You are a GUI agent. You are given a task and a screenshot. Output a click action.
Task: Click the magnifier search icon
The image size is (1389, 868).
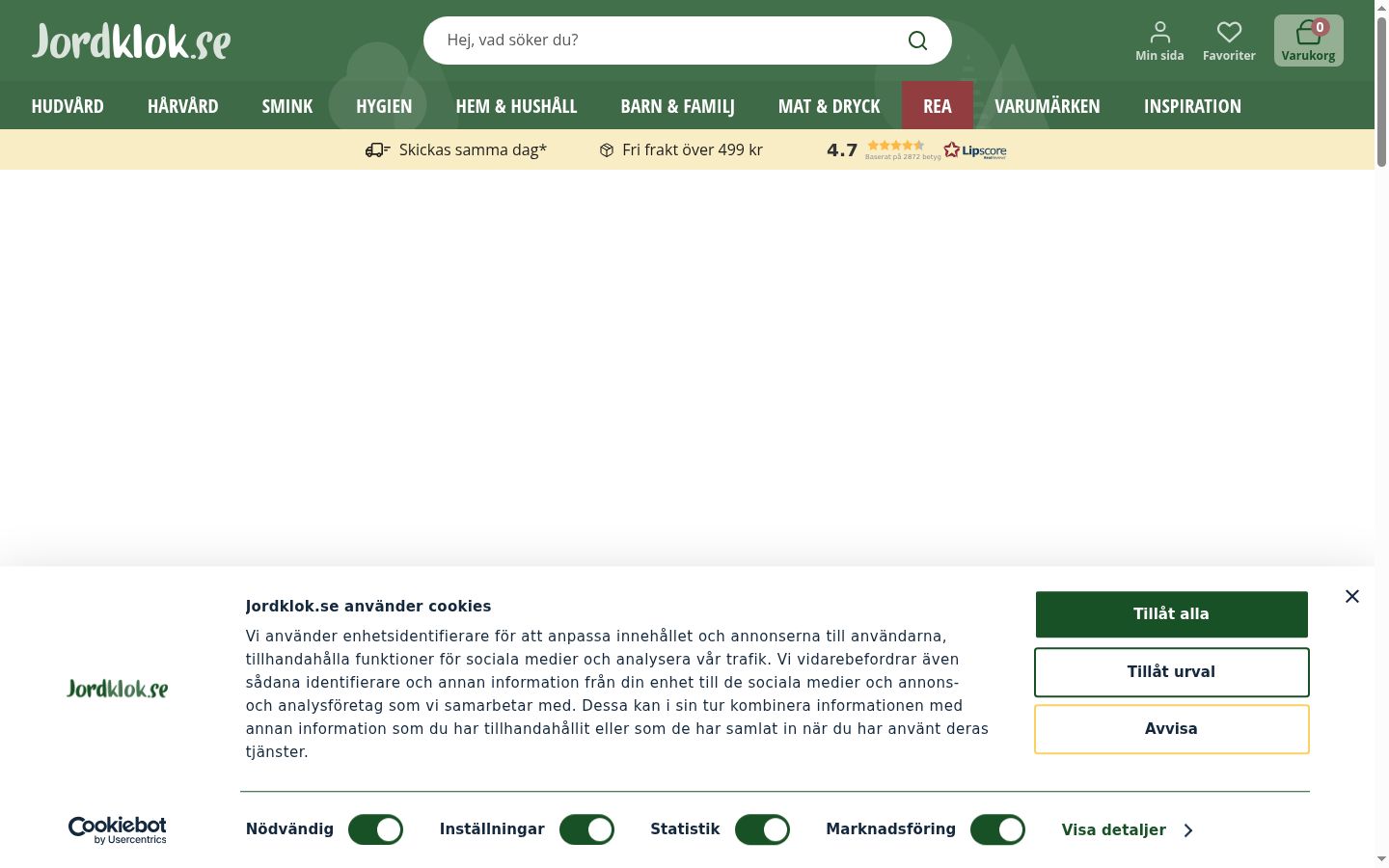(x=917, y=41)
